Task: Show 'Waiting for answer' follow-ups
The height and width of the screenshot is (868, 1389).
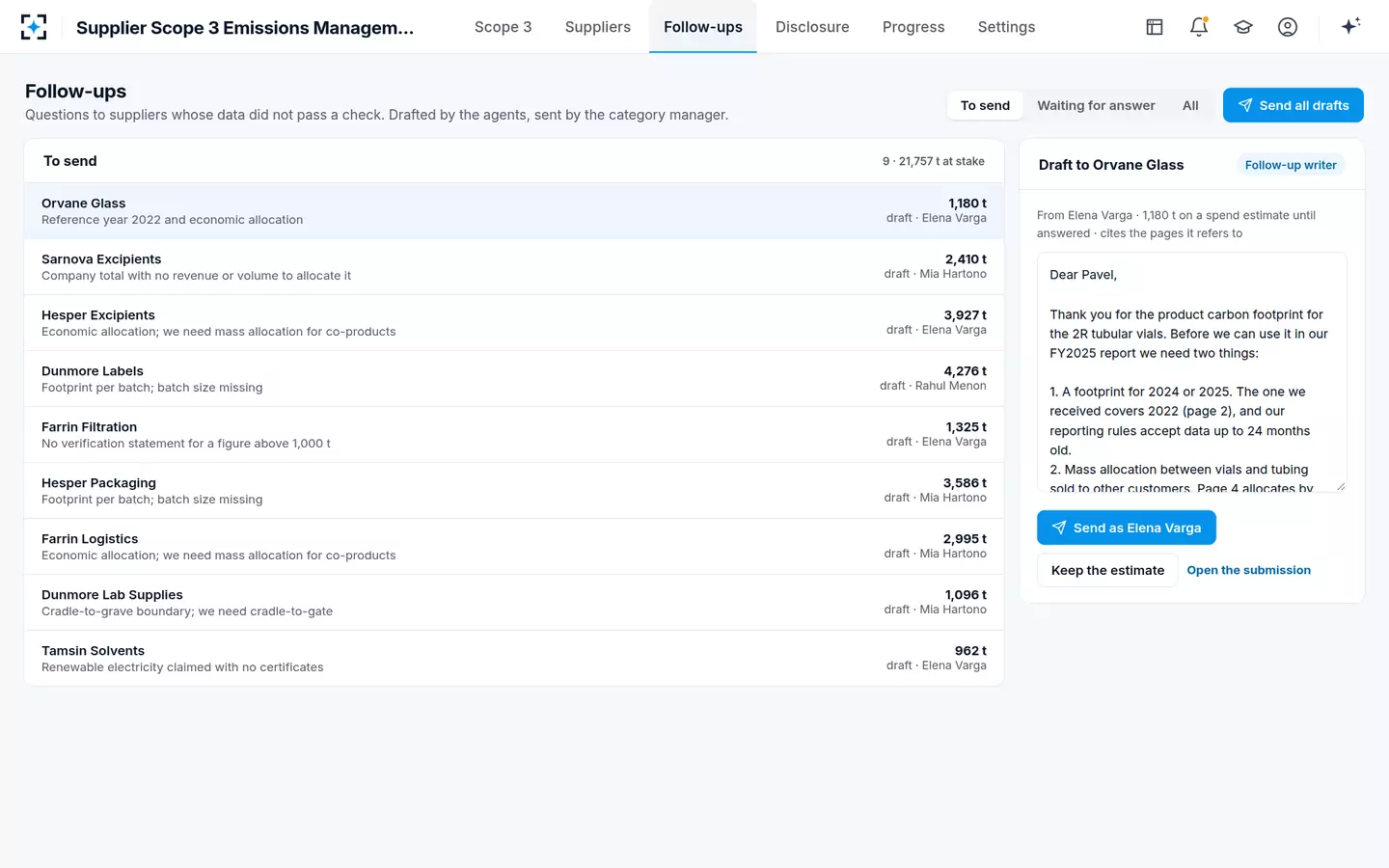Action: point(1096,105)
